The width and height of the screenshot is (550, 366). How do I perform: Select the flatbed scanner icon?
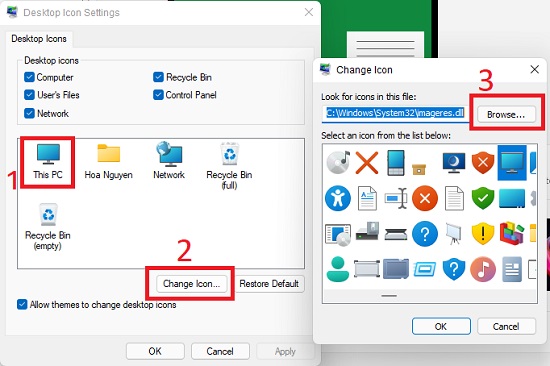pyautogui.click(x=396, y=234)
